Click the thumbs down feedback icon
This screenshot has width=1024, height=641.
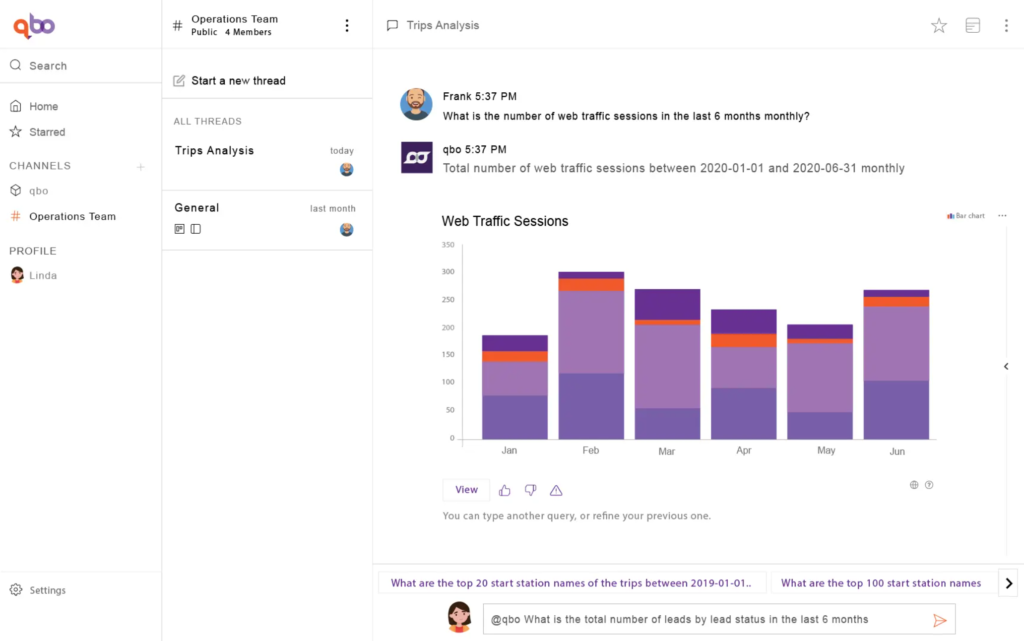(530, 490)
